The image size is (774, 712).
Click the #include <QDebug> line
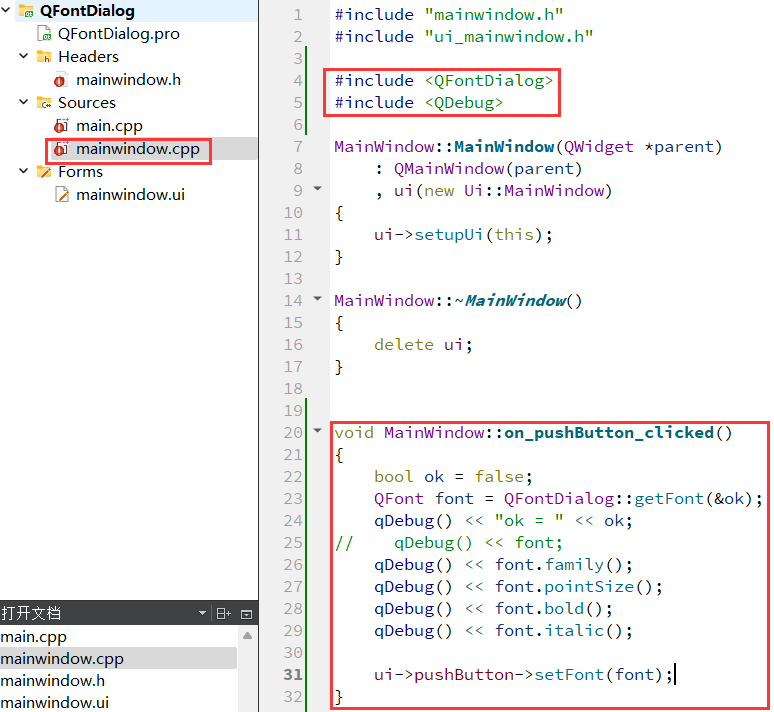point(419,103)
